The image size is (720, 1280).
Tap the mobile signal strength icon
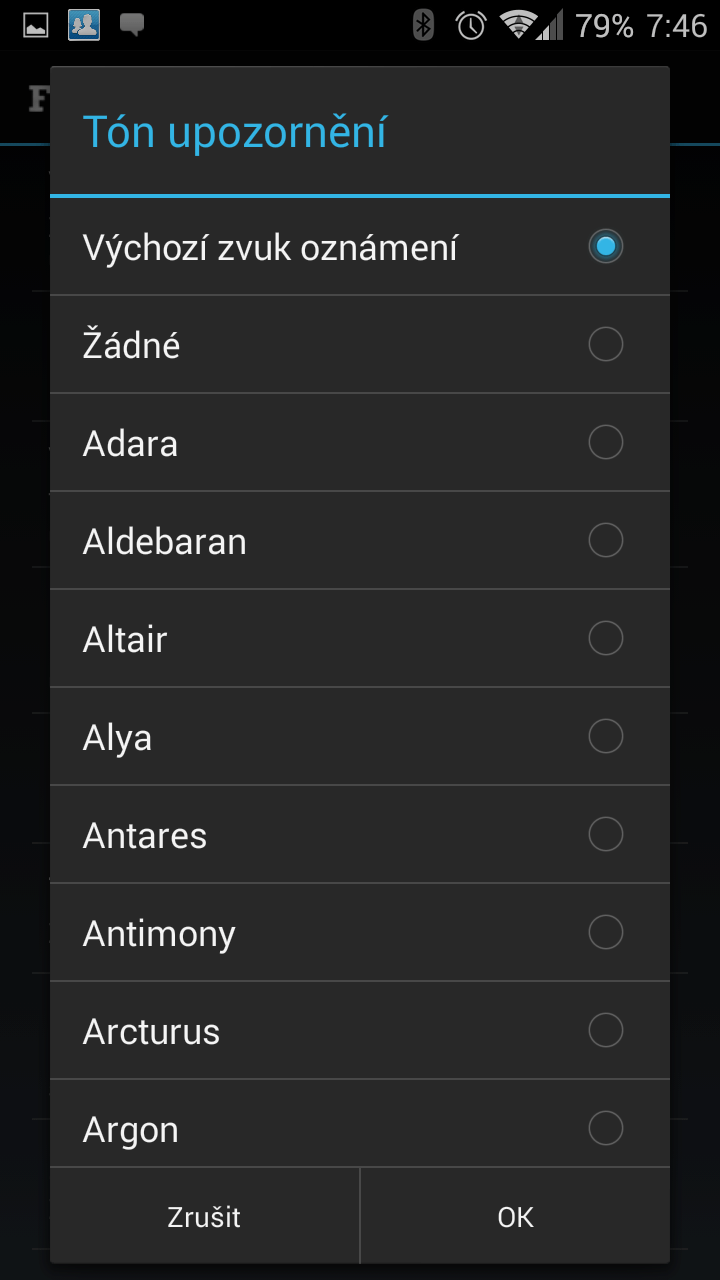pyautogui.click(x=550, y=25)
